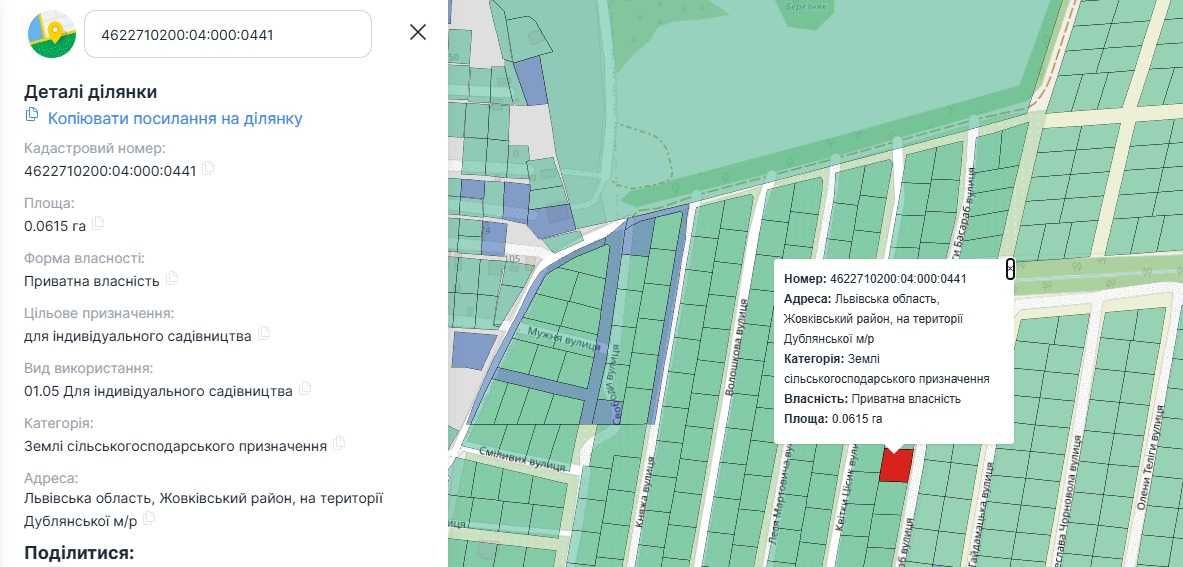Click the copy-link icon beside 'Копіювати посилання'
The width and height of the screenshot is (1183, 567).
pyautogui.click(x=32, y=115)
